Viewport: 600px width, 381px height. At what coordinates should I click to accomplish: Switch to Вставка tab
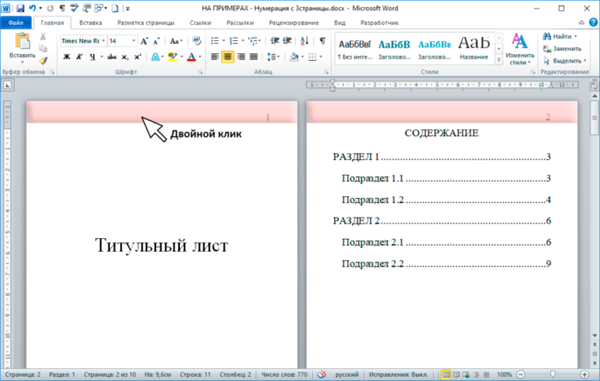(91, 23)
